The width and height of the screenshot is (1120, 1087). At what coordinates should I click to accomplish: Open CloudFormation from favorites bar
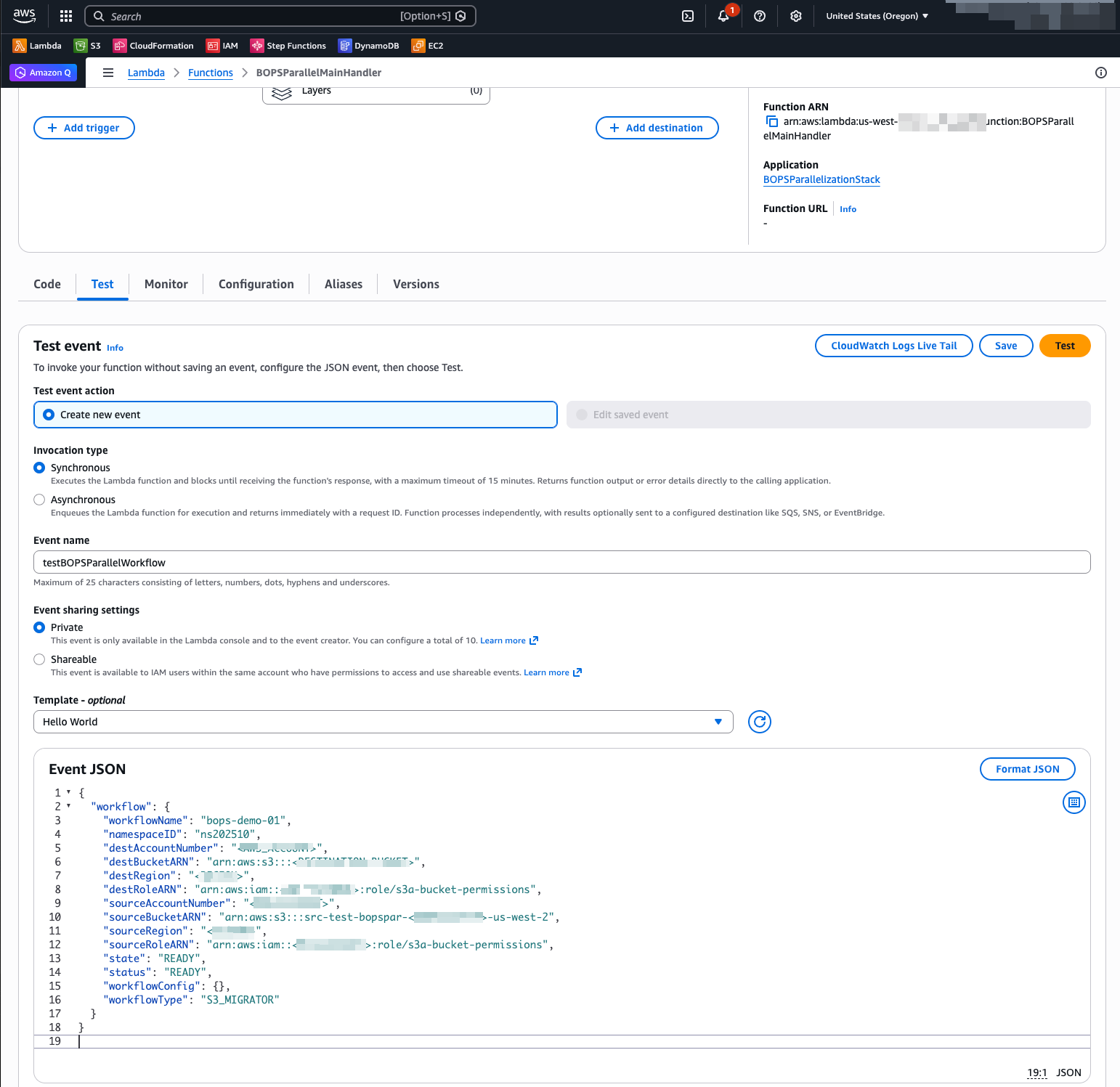pos(153,46)
